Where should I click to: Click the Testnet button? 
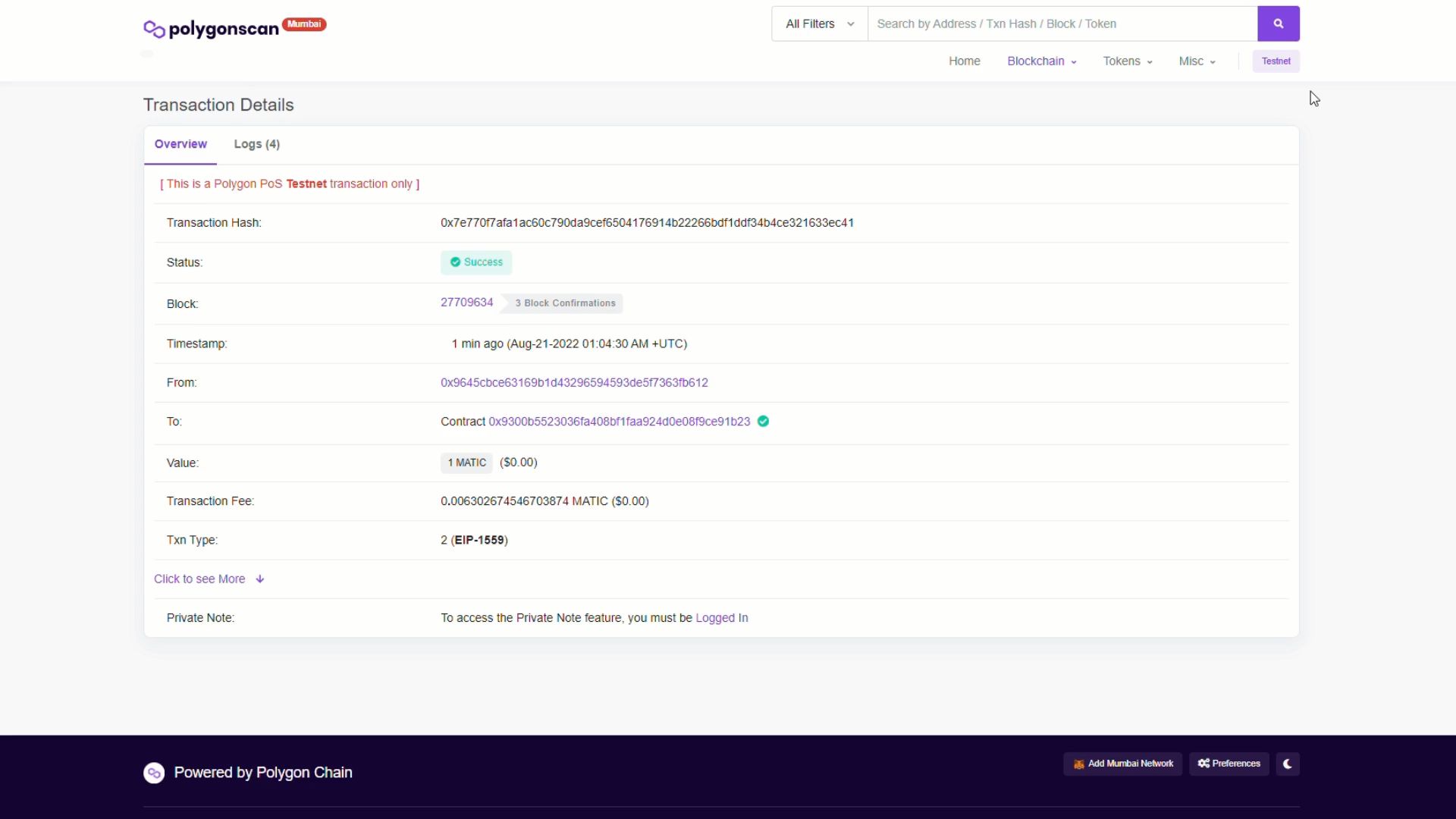point(1276,61)
